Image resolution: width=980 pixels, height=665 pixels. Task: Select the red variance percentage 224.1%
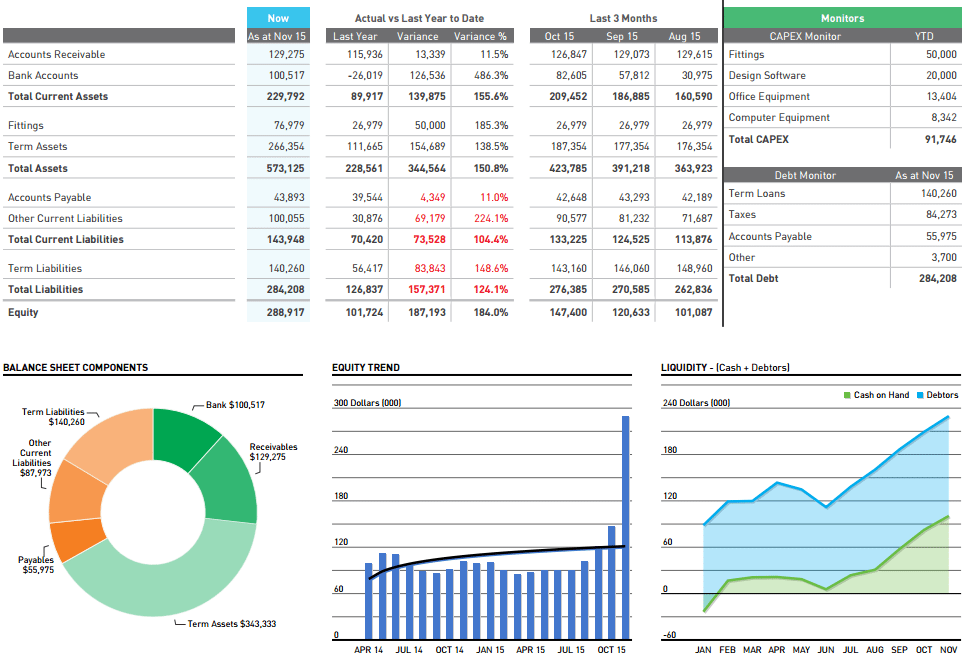(x=491, y=218)
